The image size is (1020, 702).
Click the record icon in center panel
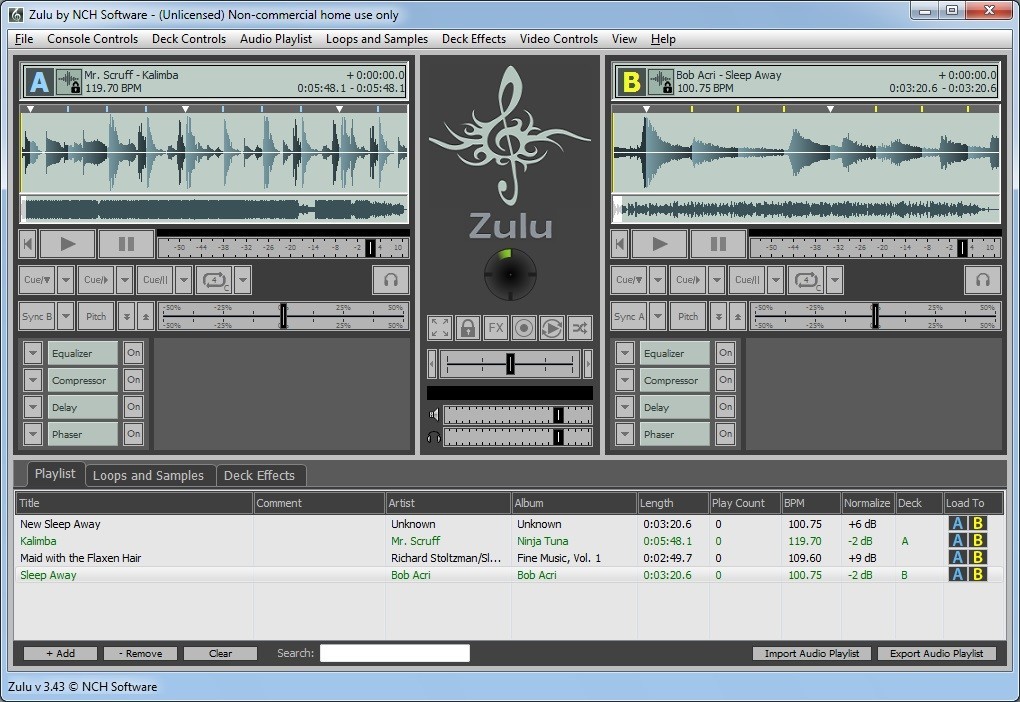pos(523,327)
